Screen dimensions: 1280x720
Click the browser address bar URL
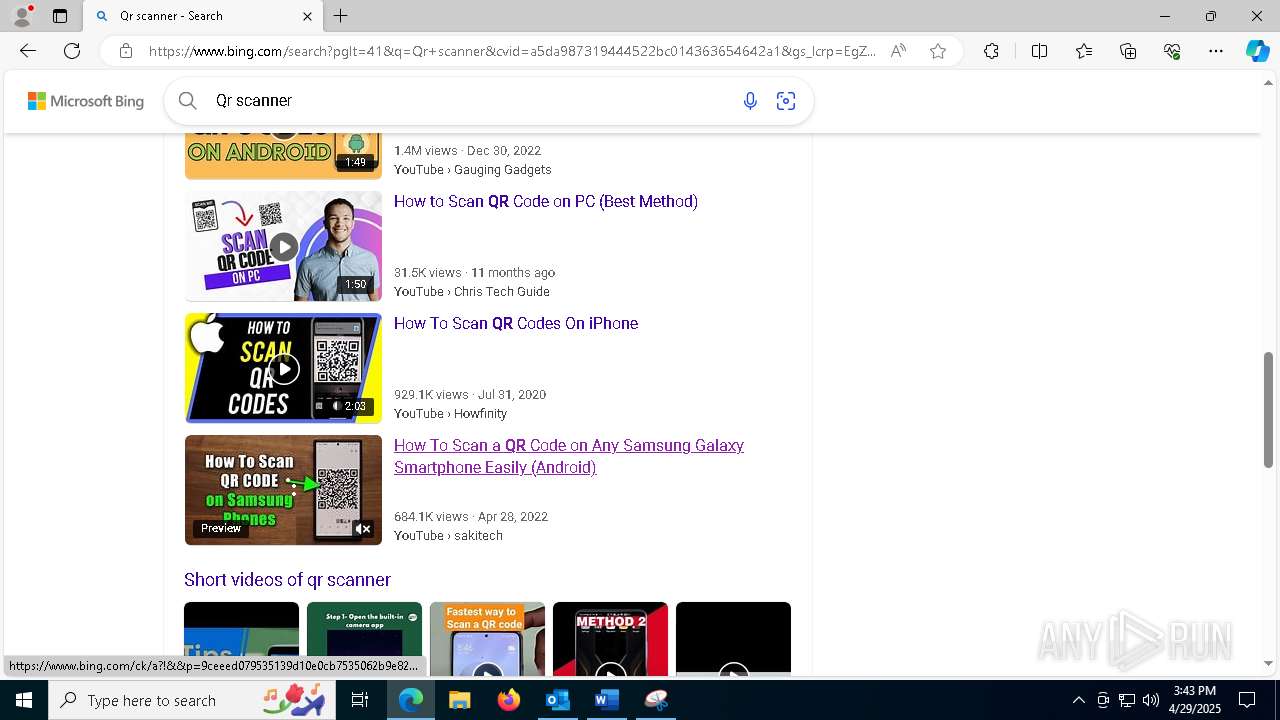[x=512, y=51]
